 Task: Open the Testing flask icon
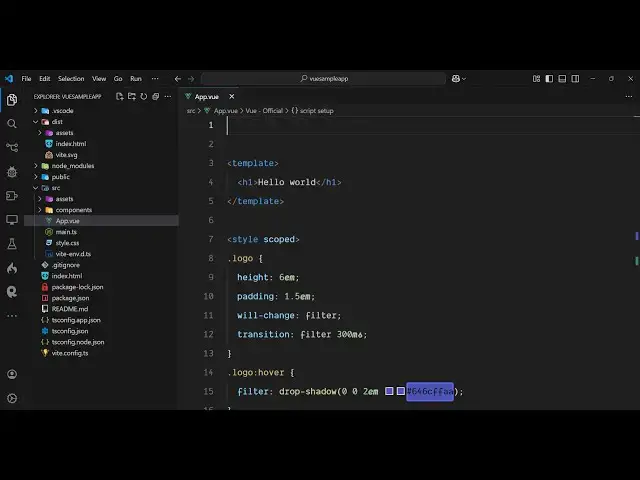(12, 244)
